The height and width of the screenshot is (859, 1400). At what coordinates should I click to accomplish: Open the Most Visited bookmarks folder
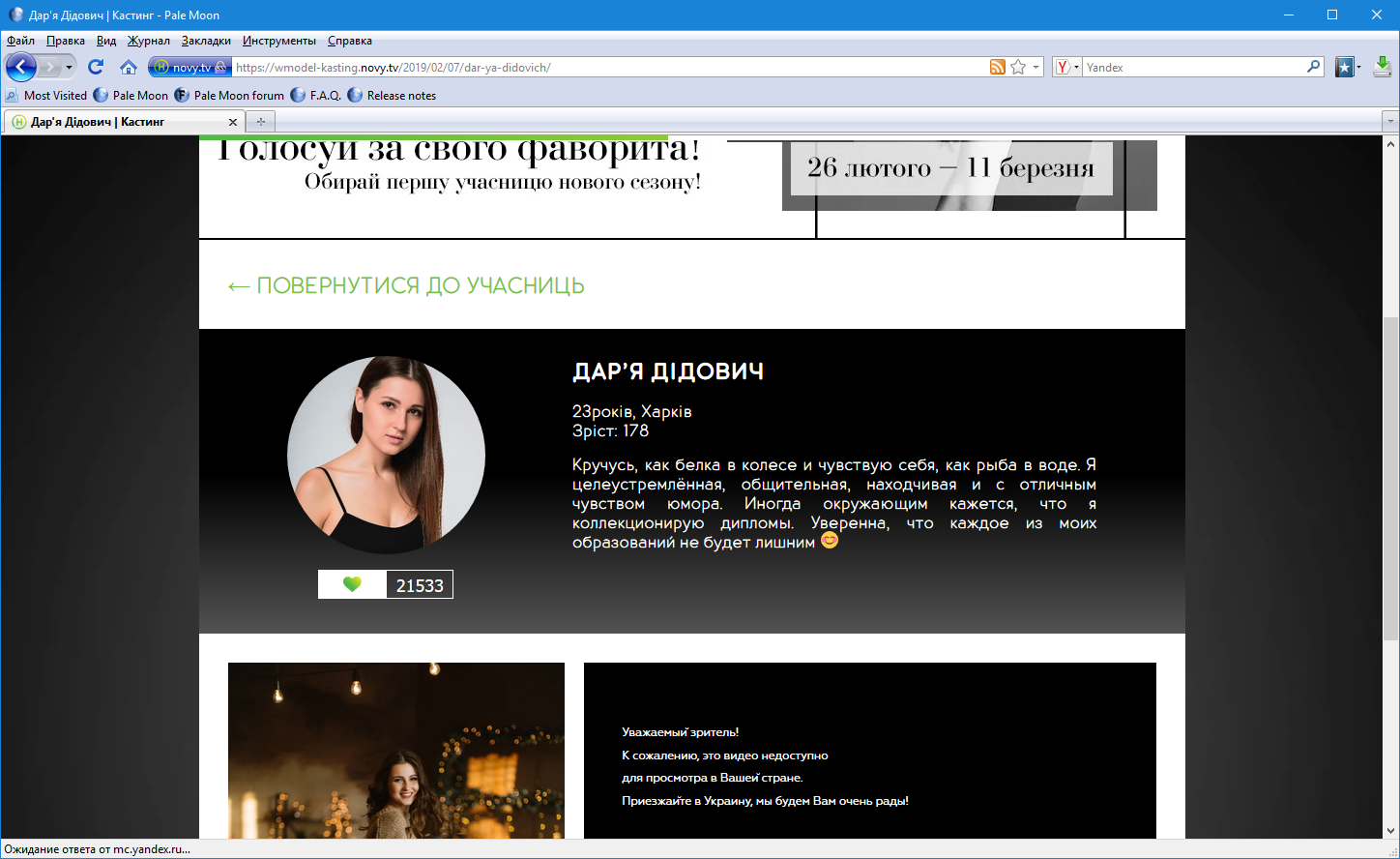pyautogui.click(x=46, y=96)
